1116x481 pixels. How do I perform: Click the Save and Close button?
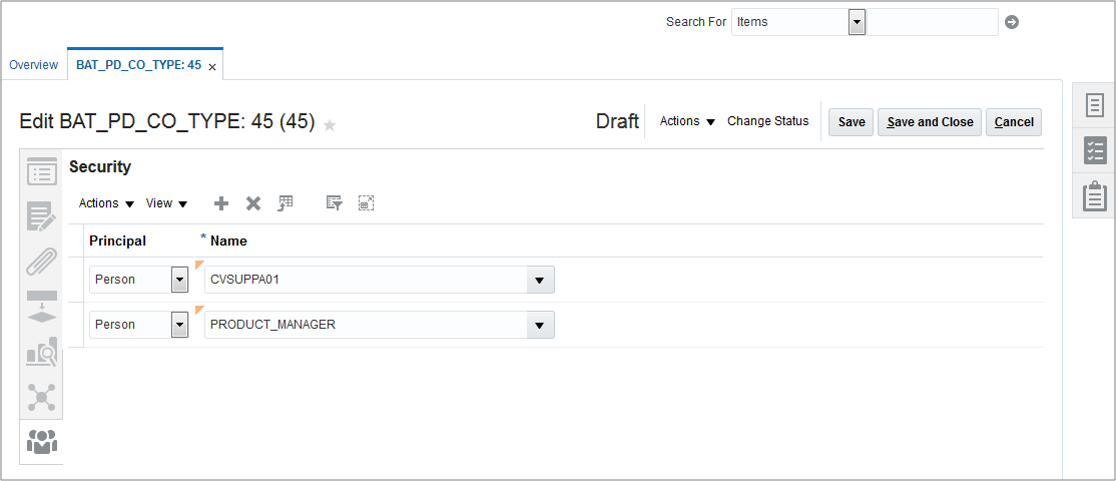pyautogui.click(x=930, y=122)
